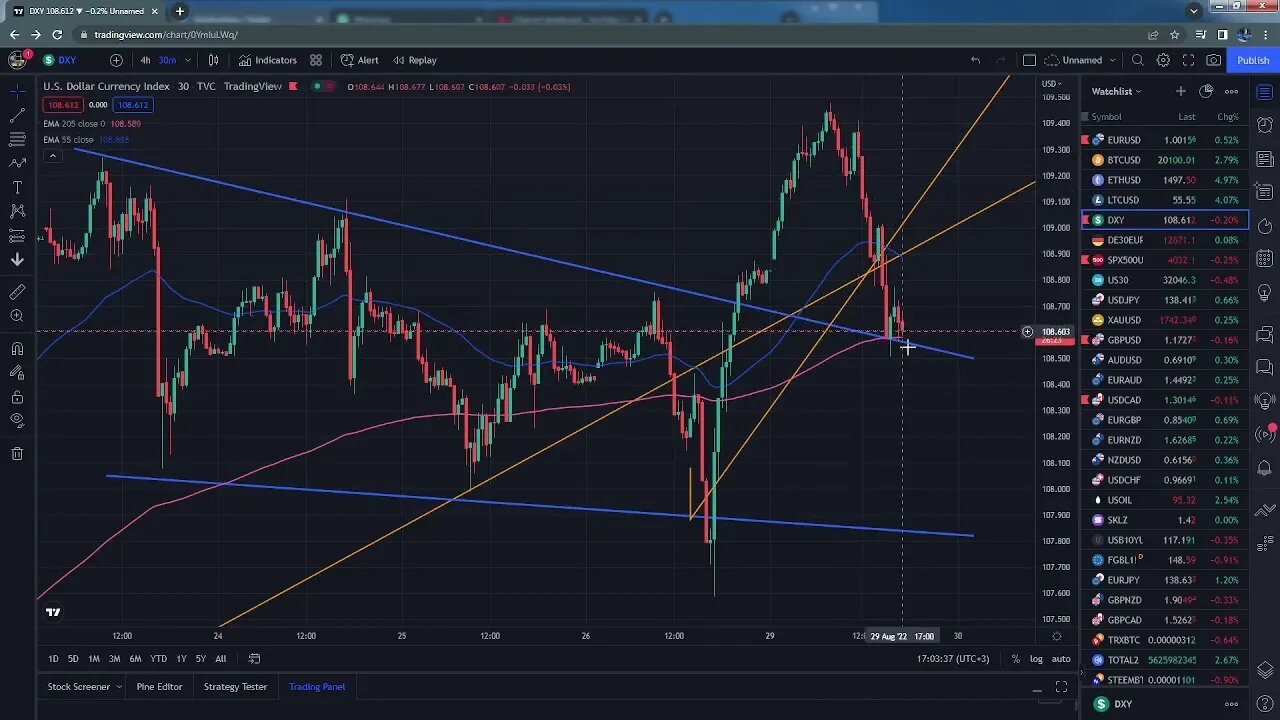Click the compare or add symbol plus icon
1280x720 pixels.
point(116,60)
